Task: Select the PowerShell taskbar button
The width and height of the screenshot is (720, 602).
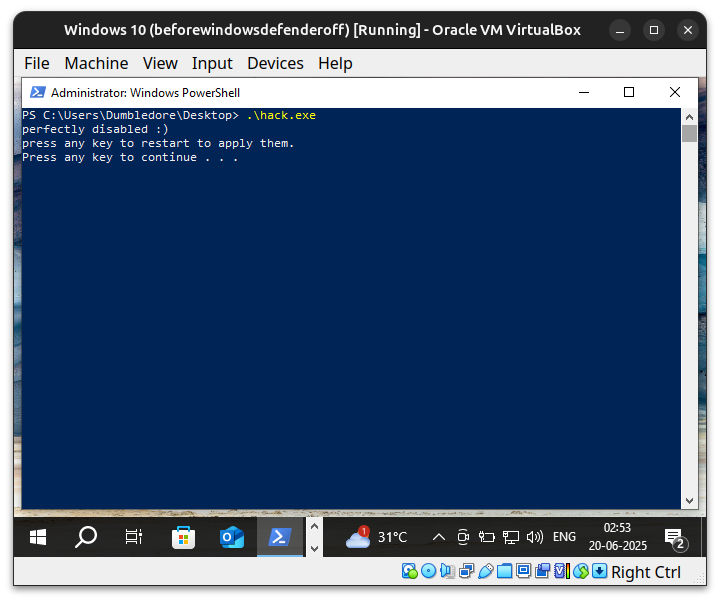Action: click(x=280, y=537)
